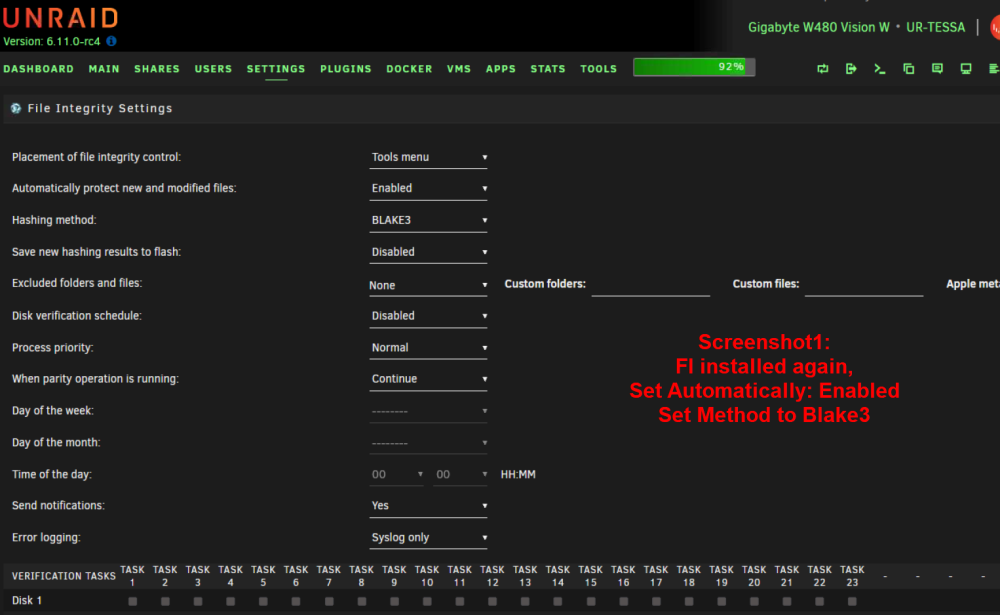Click the Version: 6.11.0-rc4 text

pyautogui.click(x=52, y=41)
